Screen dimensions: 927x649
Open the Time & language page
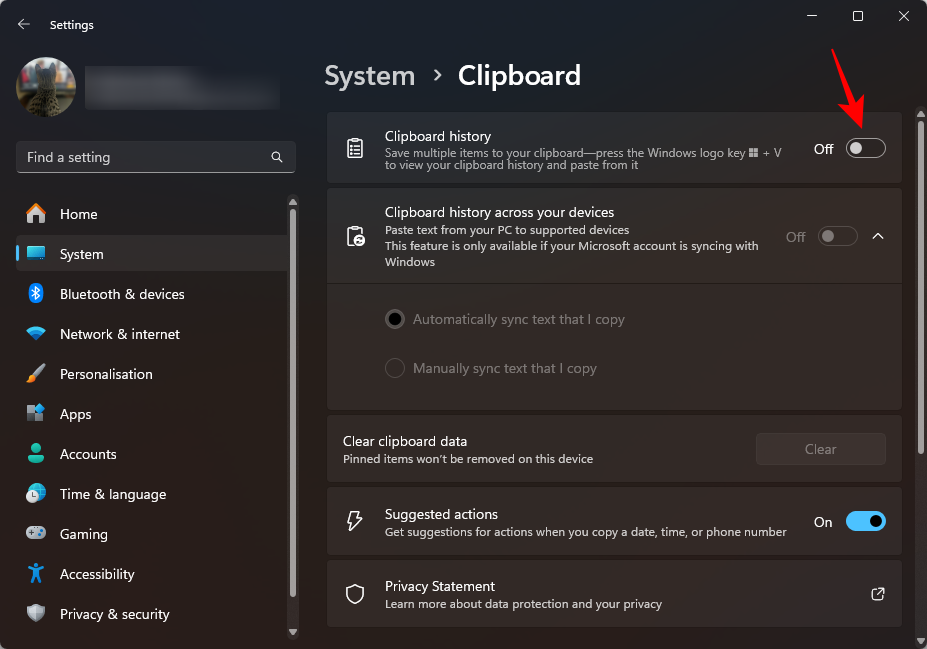[112, 494]
